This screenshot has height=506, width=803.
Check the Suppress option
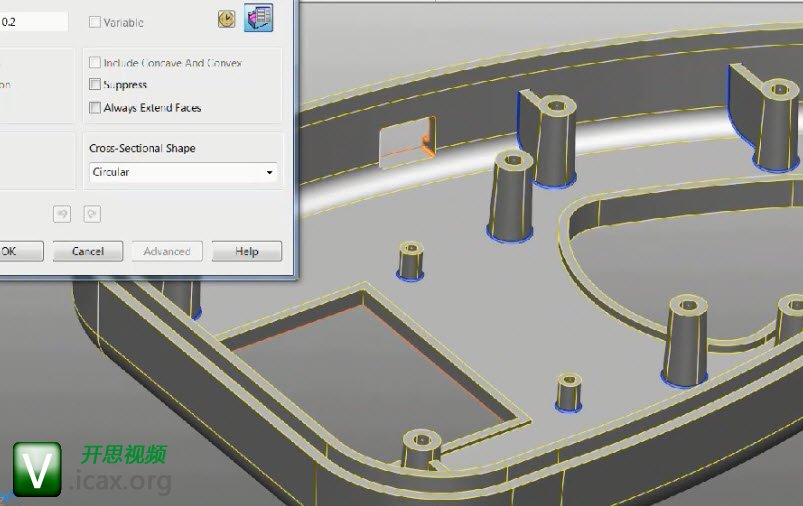[95, 84]
